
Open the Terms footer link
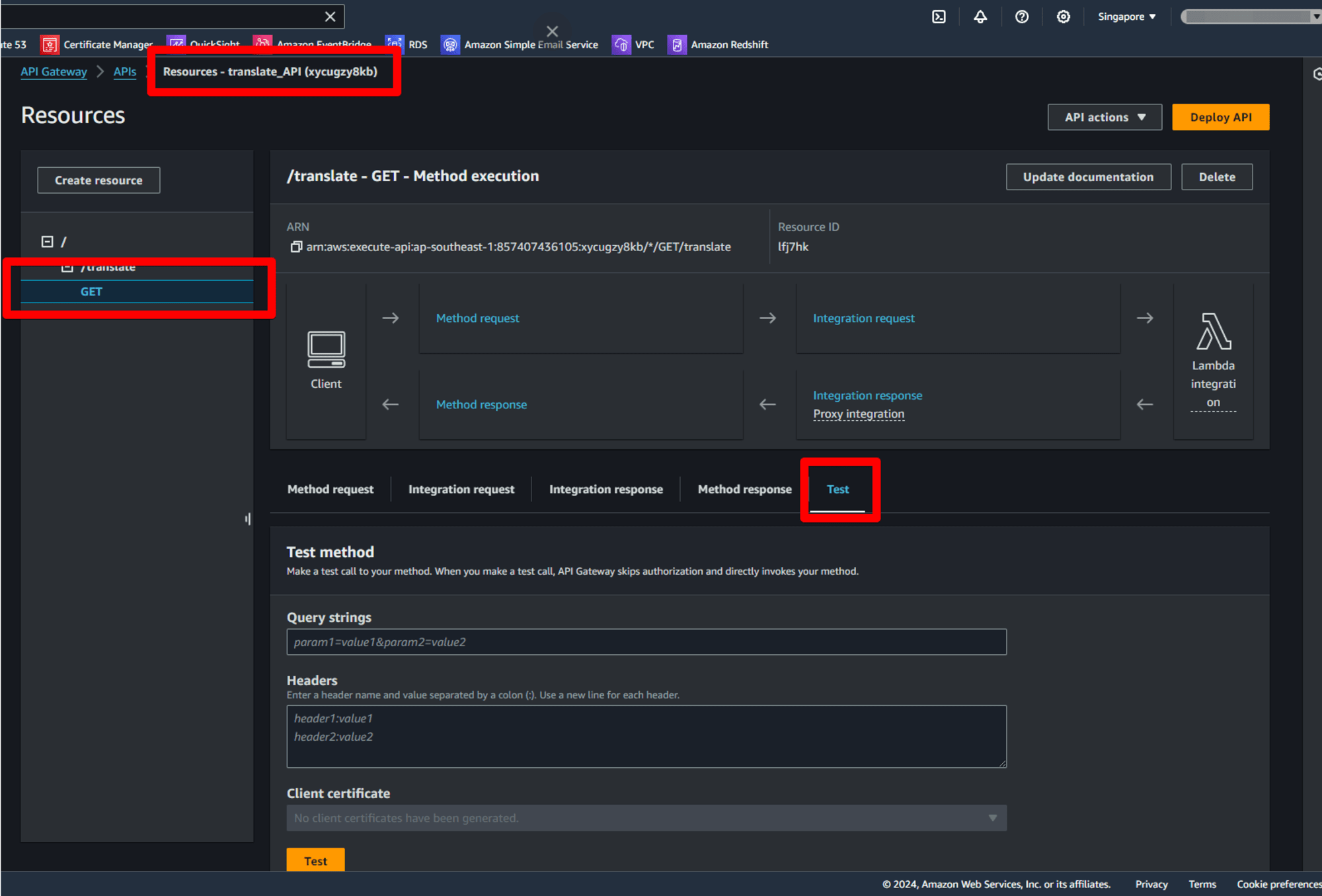[x=1202, y=885]
